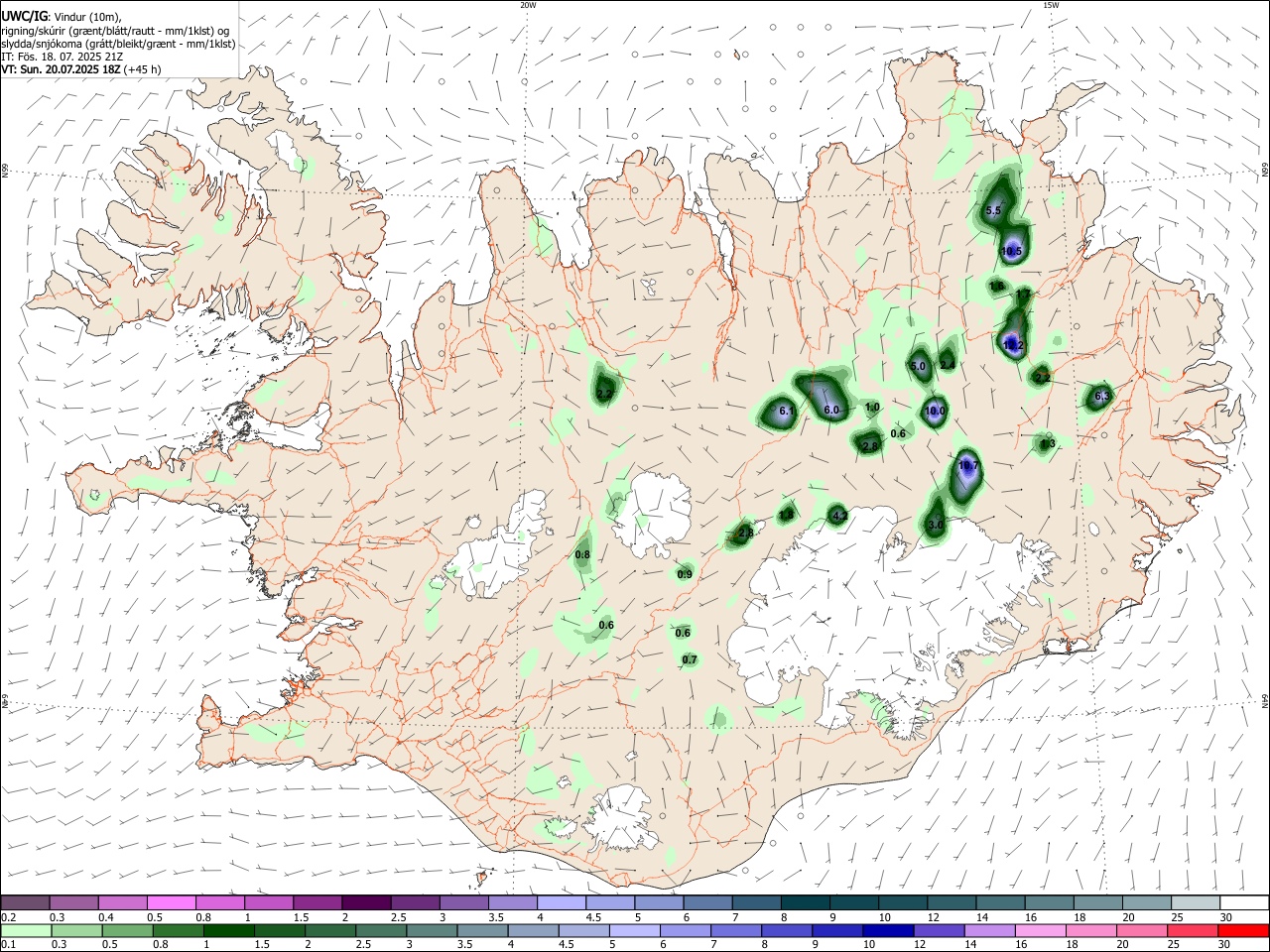The width and height of the screenshot is (1270, 952).
Task: Click the UWC/IG title text
Action: pyautogui.click(x=24, y=16)
